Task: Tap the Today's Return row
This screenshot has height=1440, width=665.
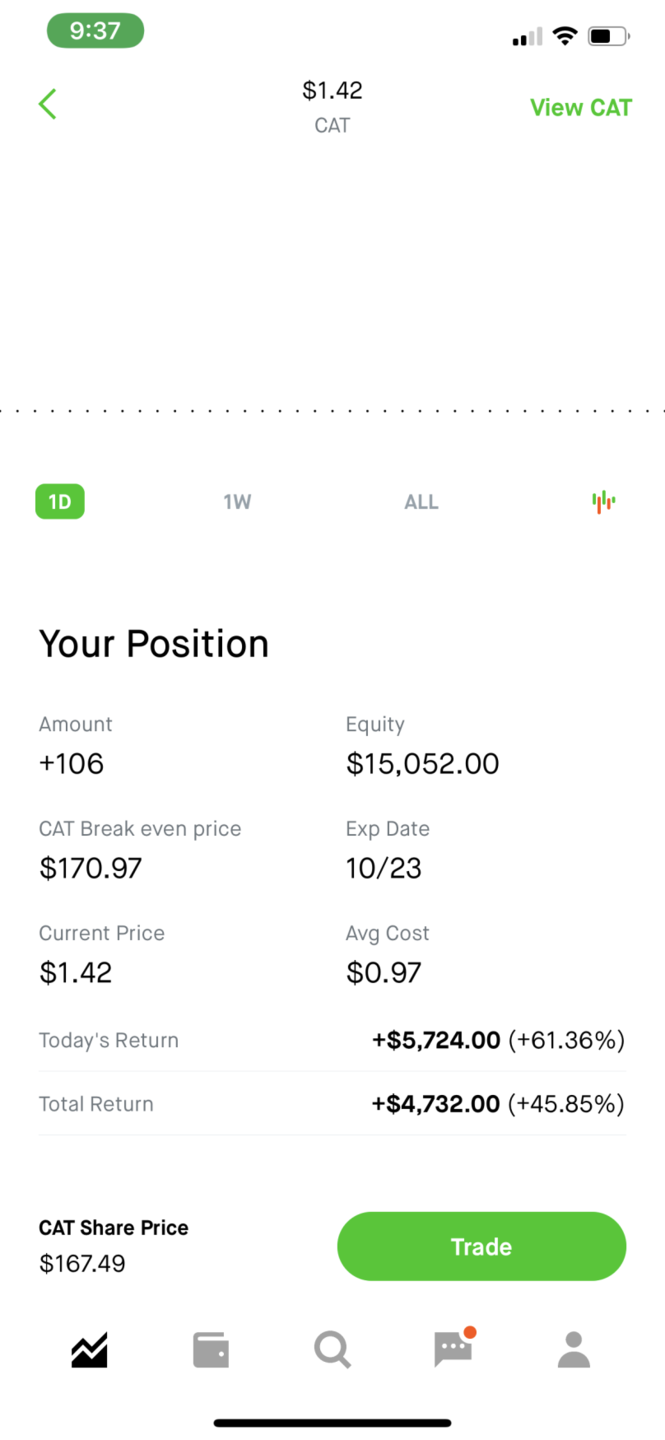Action: click(332, 1040)
